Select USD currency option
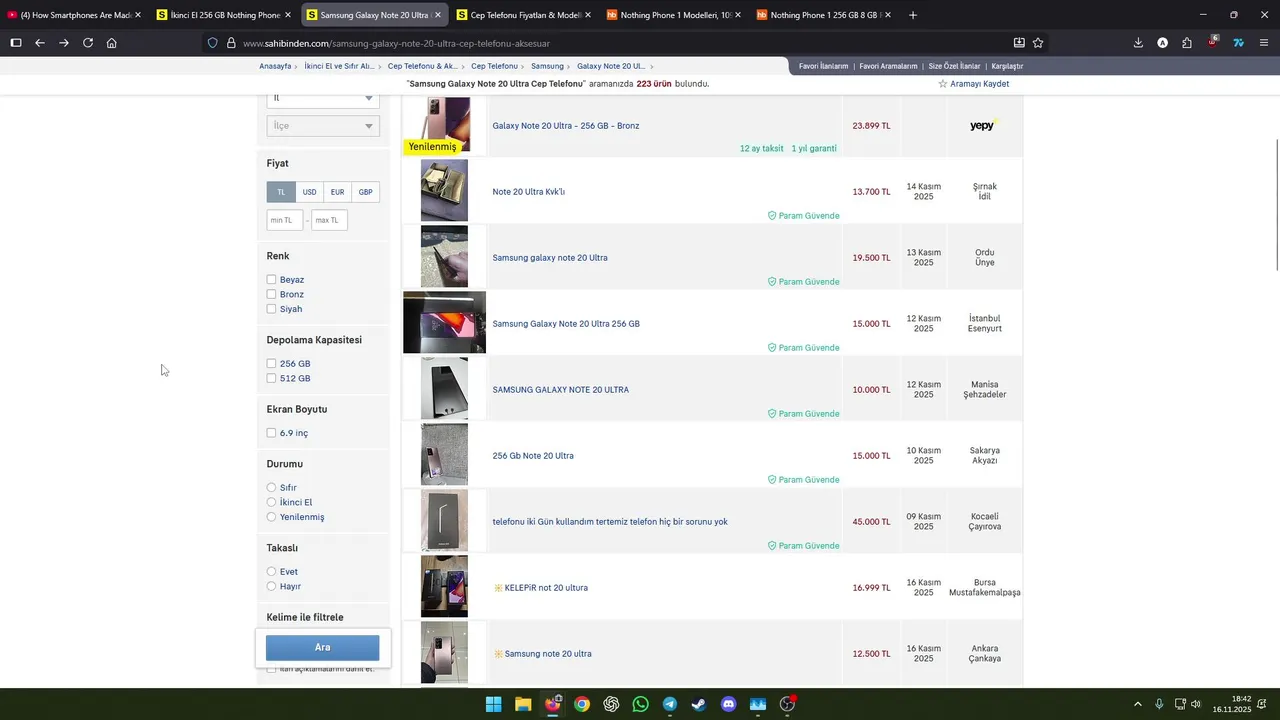The height and width of the screenshot is (720, 1280). [310, 192]
